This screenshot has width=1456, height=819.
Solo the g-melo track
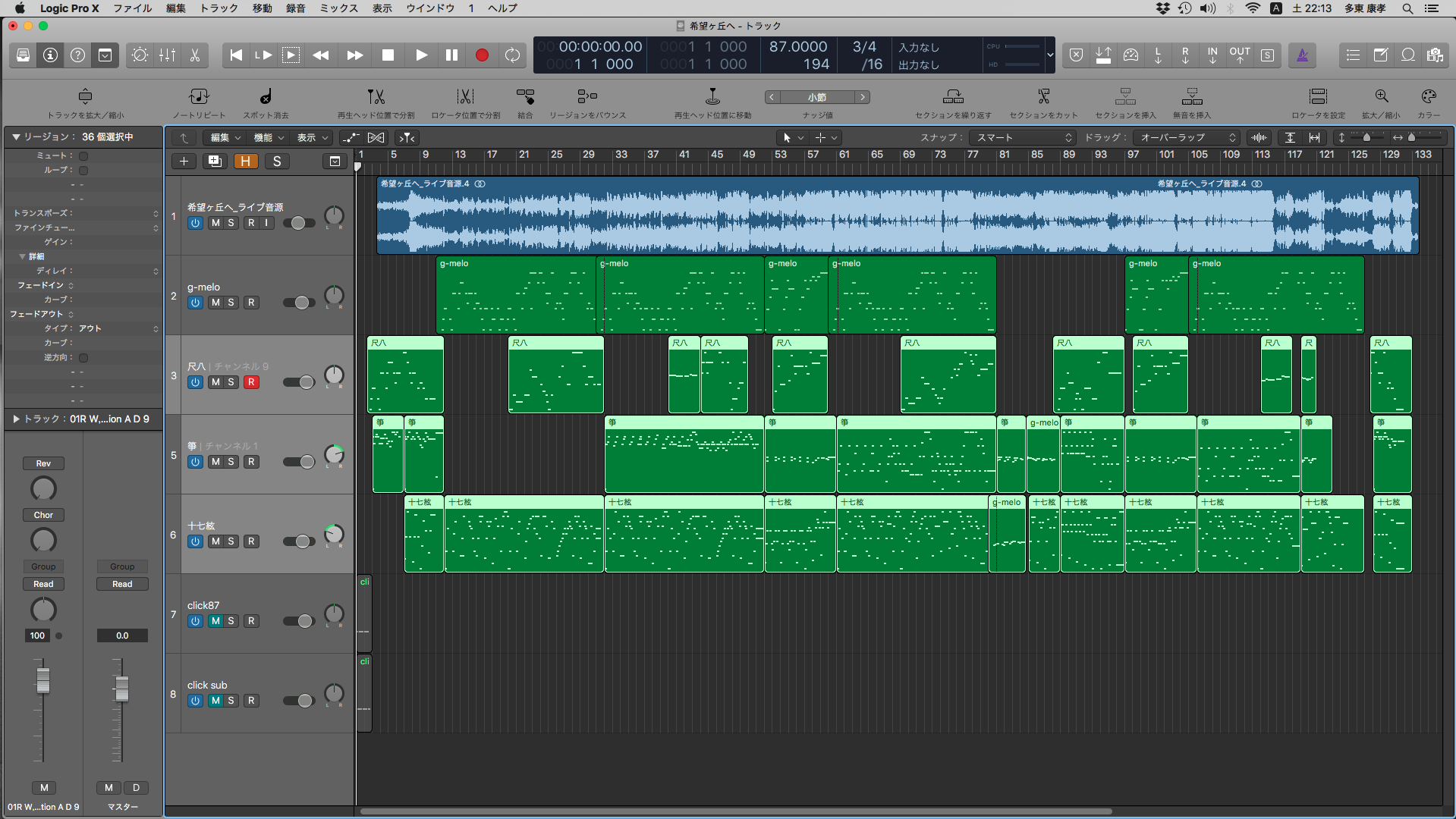coord(231,303)
